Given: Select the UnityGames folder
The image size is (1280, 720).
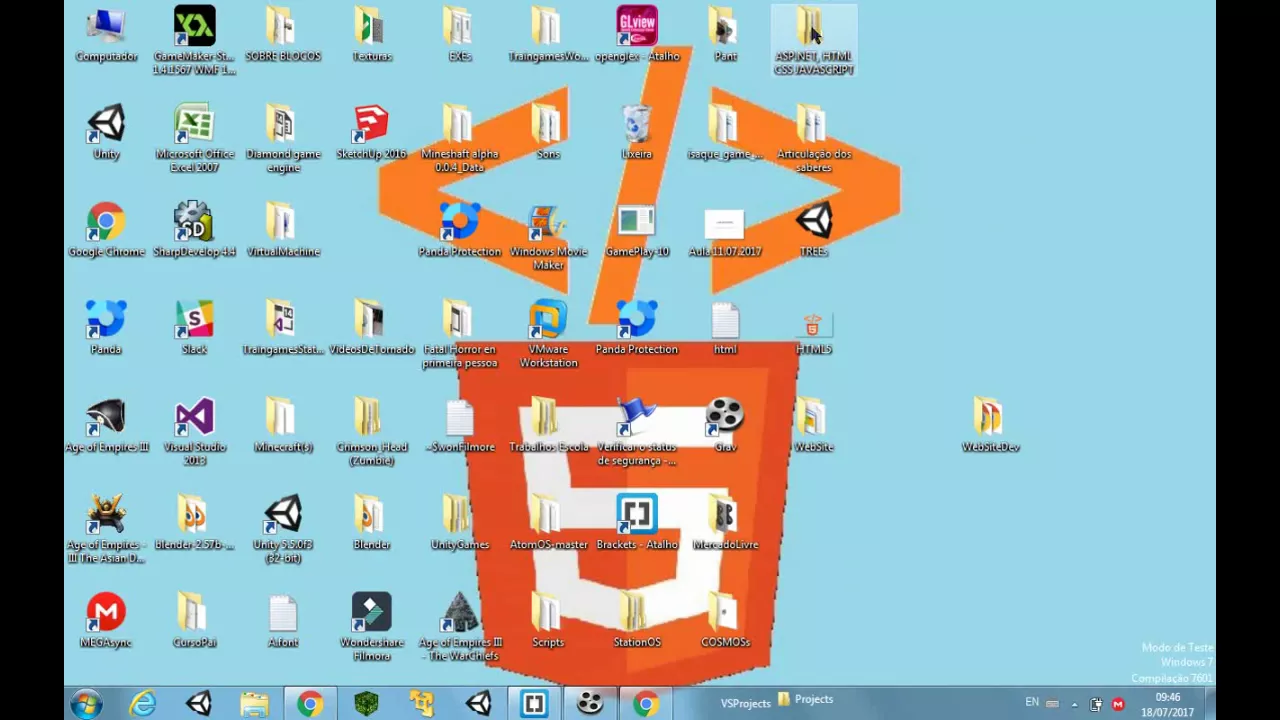Looking at the screenshot, I should [x=459, y=523].
